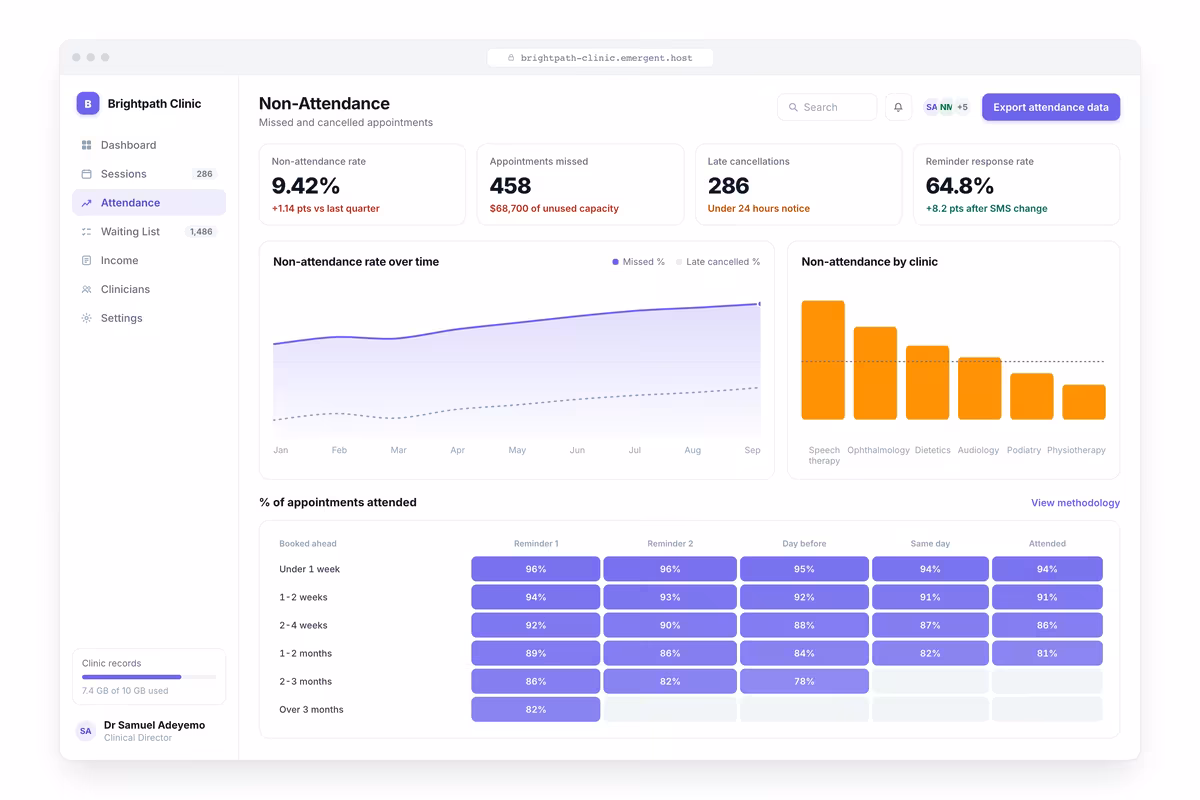The height and width of the screenshot is (800, 1200).
Task: Navigate to Clinicians
Action: point(149,289)
